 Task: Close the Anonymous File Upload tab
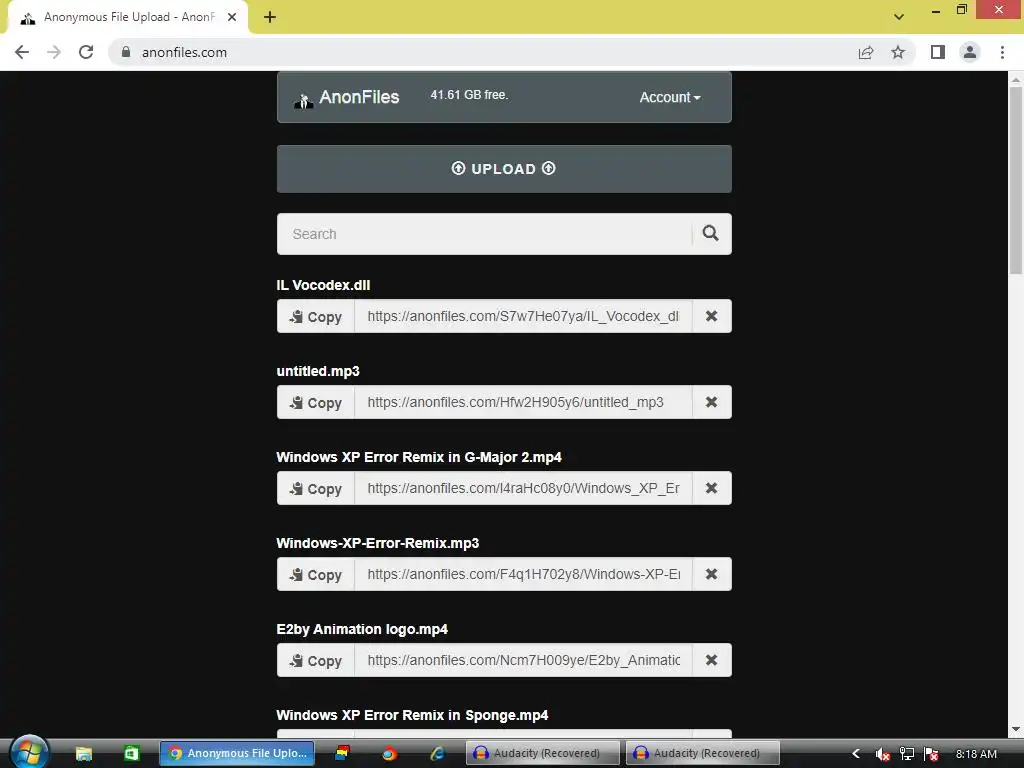point(232,17)
